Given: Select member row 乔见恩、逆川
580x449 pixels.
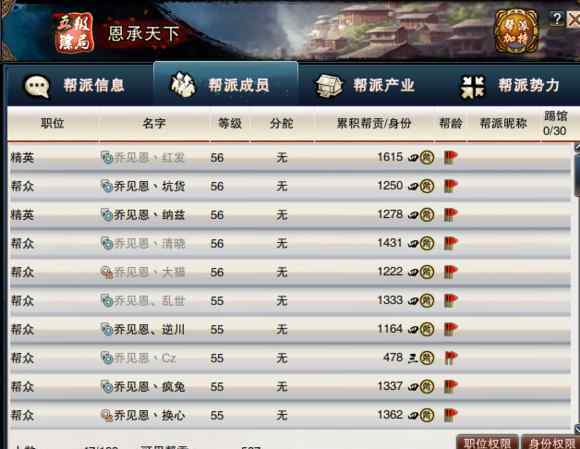Looking at the screenshot, I should [290, 329].
